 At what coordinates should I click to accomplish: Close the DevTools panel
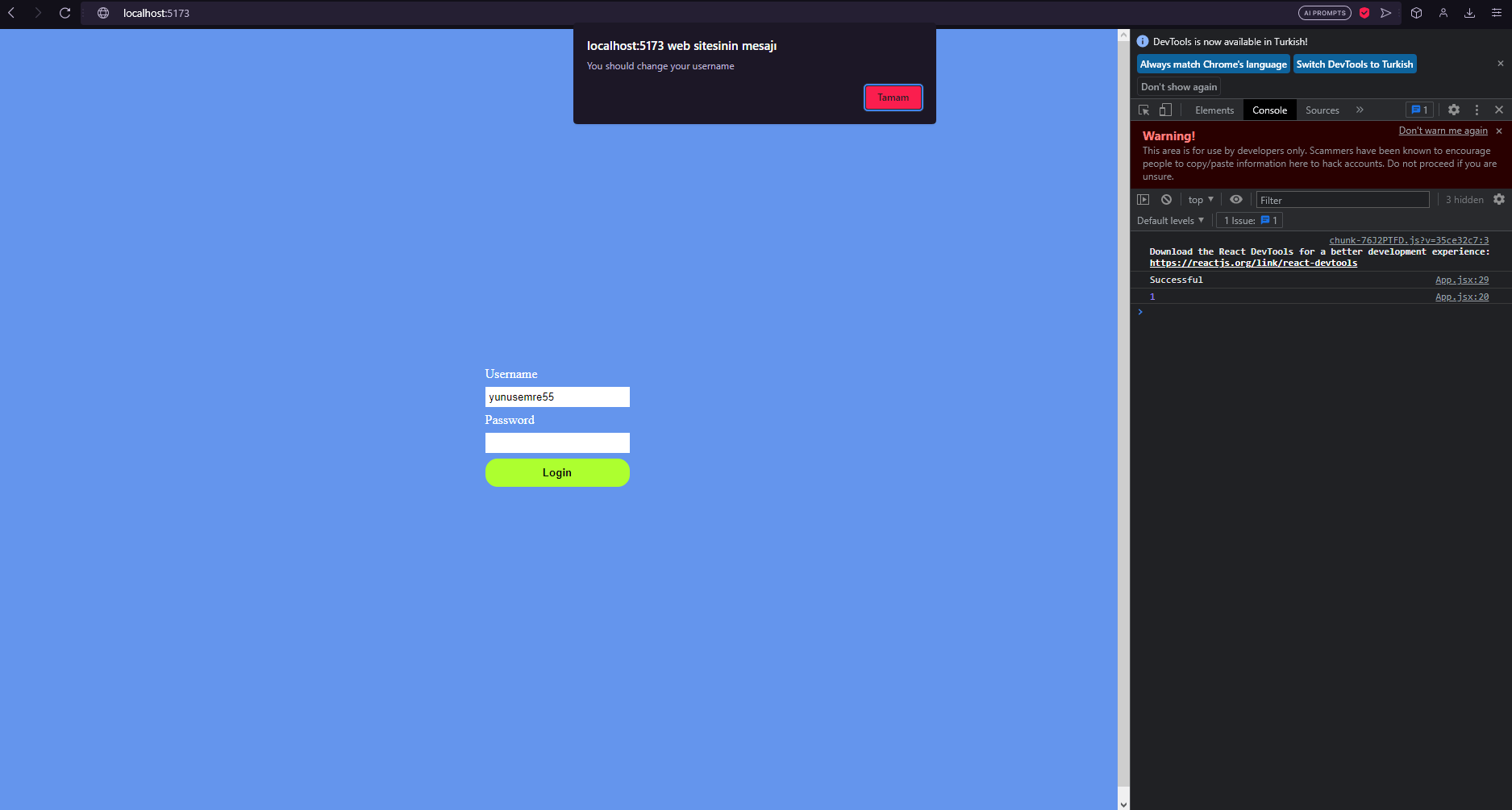(x=1499, y=110)
